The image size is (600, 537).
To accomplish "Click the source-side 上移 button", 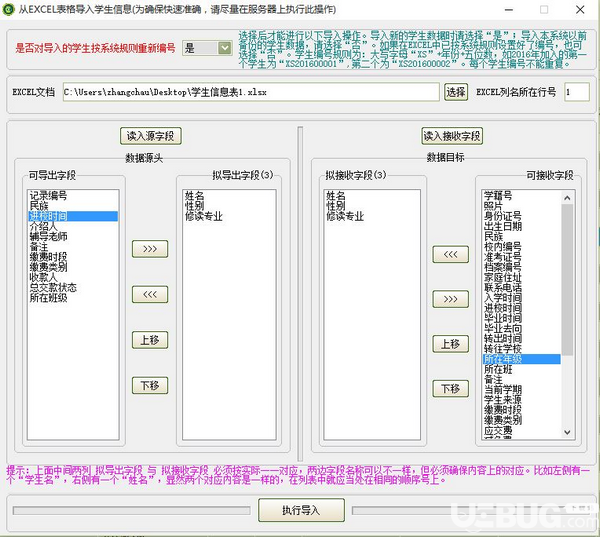I will pyautogui.click(x=150, y=340).
